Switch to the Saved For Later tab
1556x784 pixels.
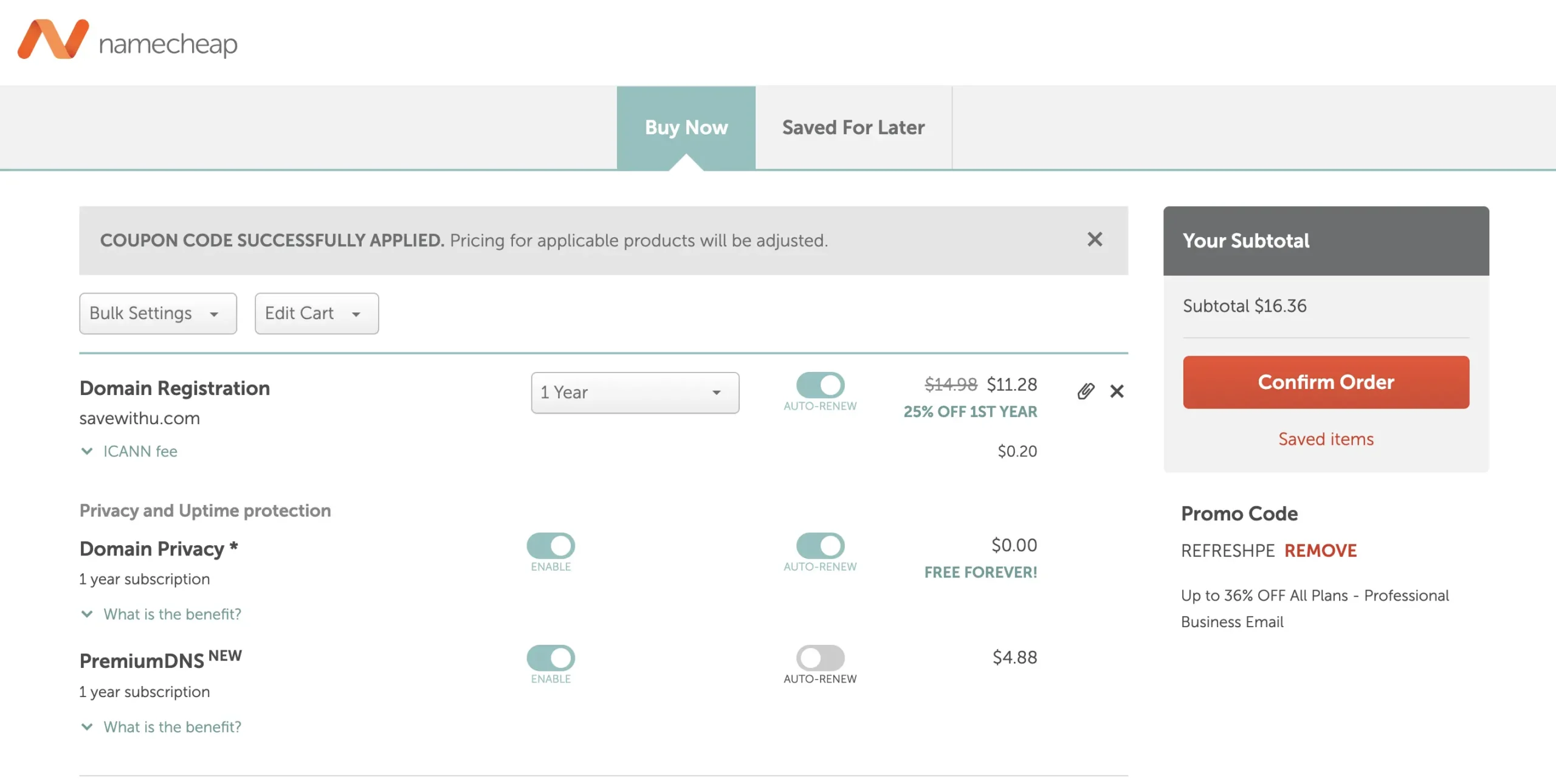pos(853,128)
